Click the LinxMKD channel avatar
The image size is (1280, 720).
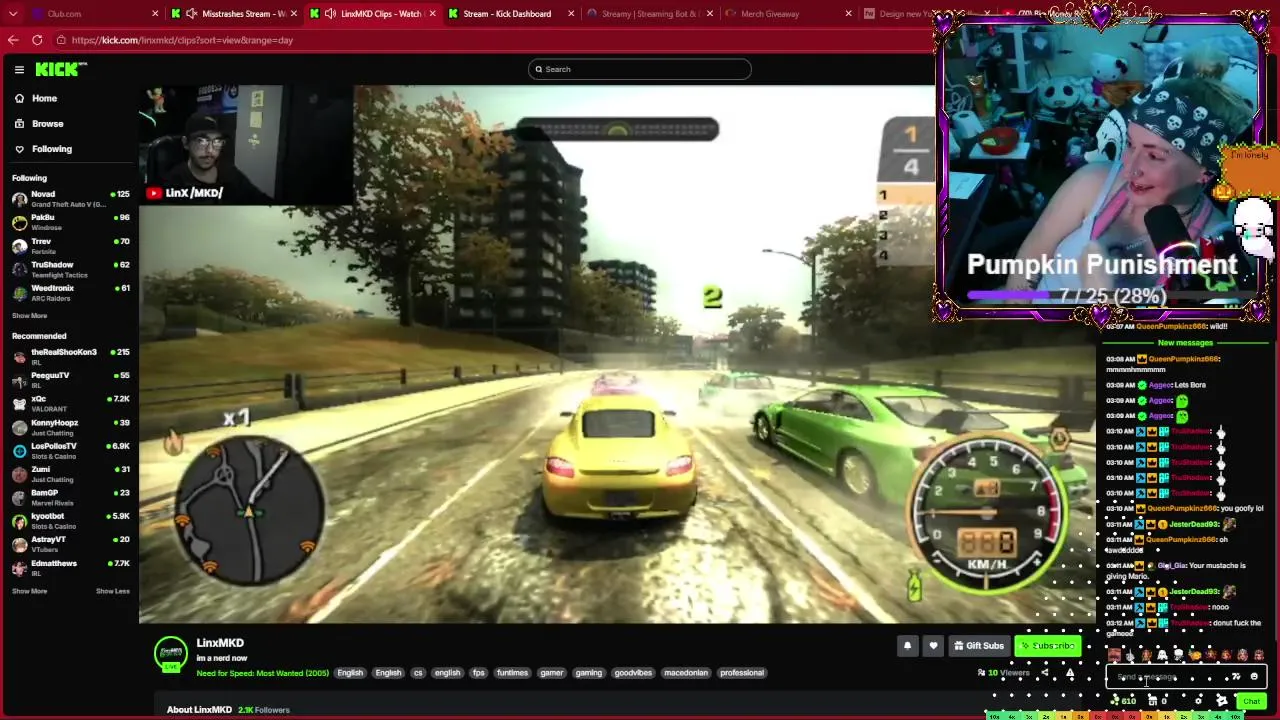point(171,654)
